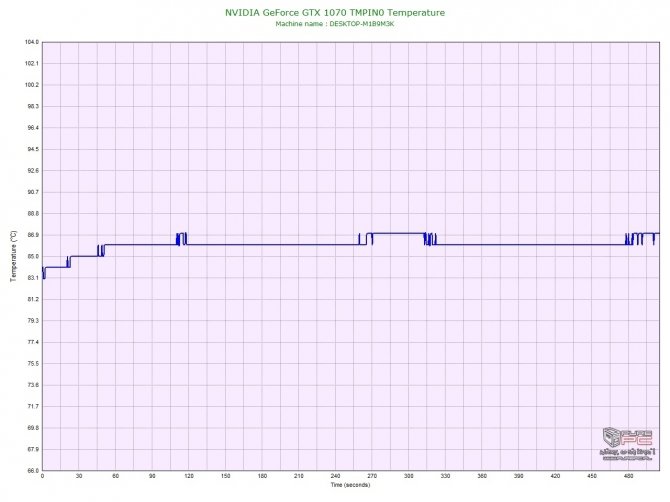Choose the 94.5 temperature tick label

tap(33, 149)
